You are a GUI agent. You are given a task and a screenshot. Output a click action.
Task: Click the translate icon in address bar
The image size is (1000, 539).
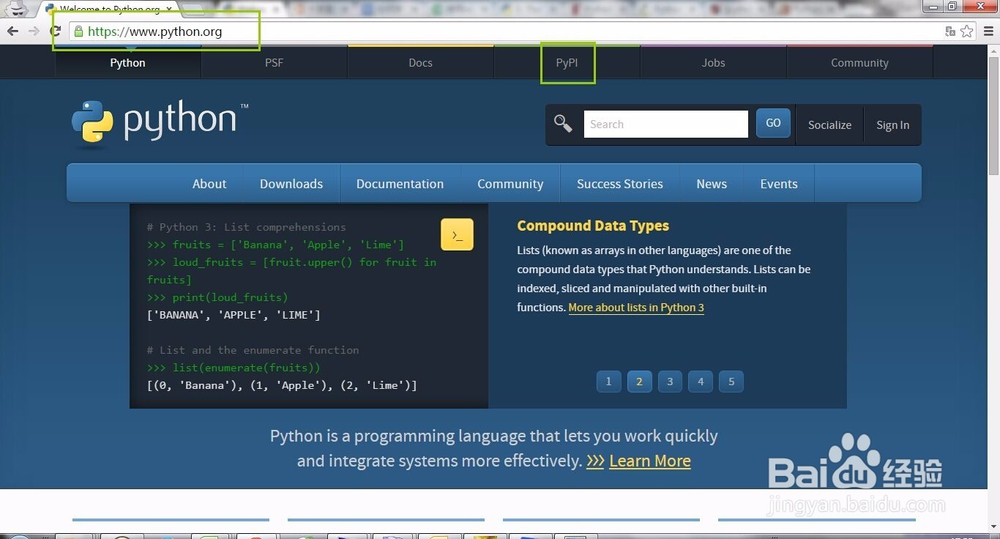[x=950, y=31]
